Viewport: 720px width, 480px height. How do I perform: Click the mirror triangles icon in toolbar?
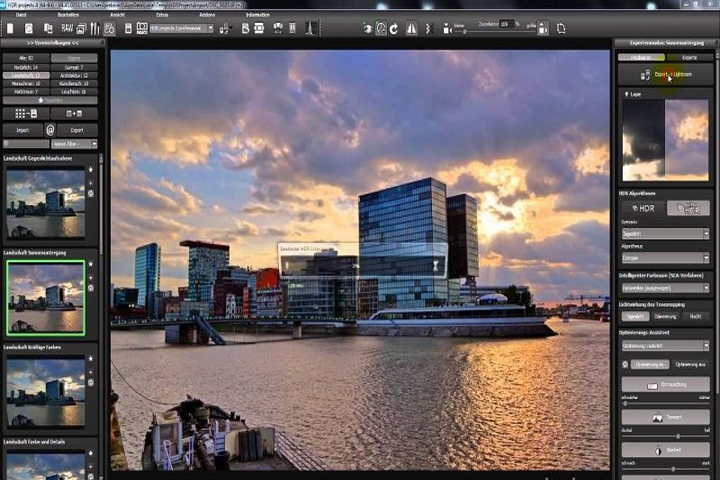click(x=411, y=28)
